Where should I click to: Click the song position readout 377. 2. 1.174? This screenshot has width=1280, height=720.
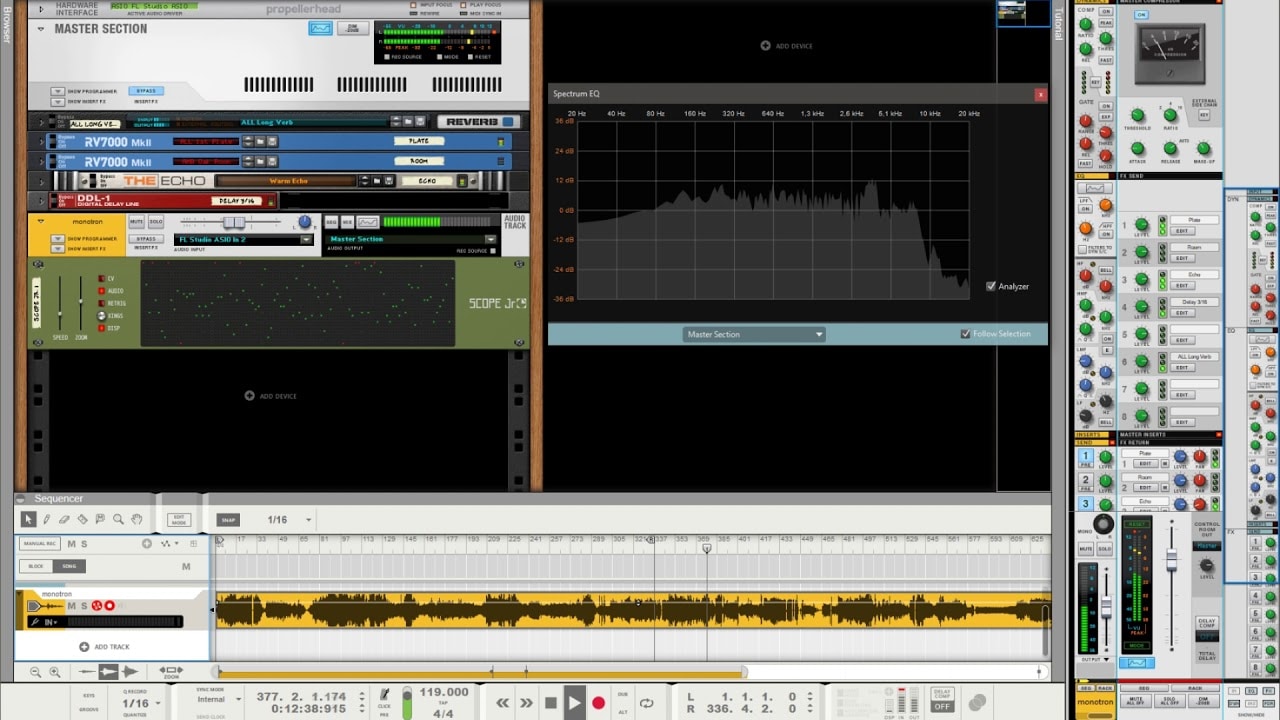tap(301, 696)
